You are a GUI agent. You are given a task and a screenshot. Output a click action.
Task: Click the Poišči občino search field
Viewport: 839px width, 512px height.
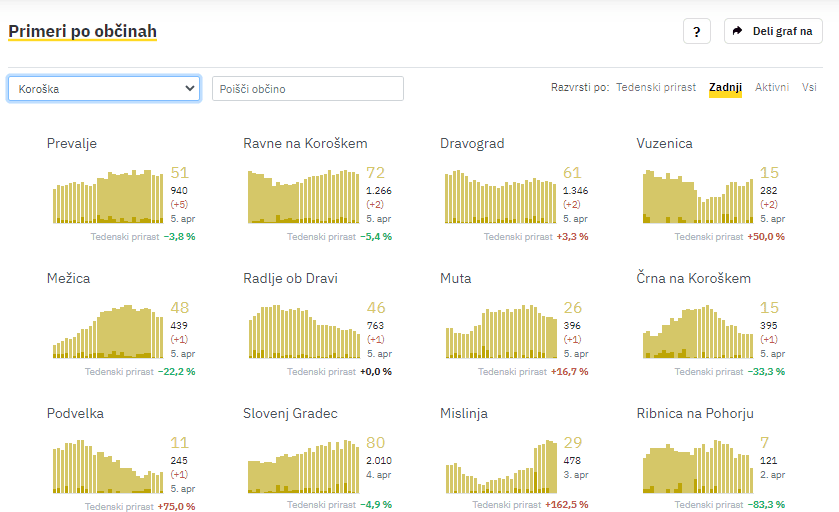click(x=308, y=89)
